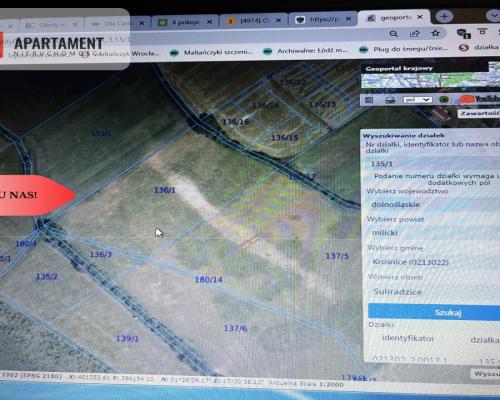This screenshot has width=500, height=400.
Task: Click the blue Szukaj button
Action: (434, 312)
